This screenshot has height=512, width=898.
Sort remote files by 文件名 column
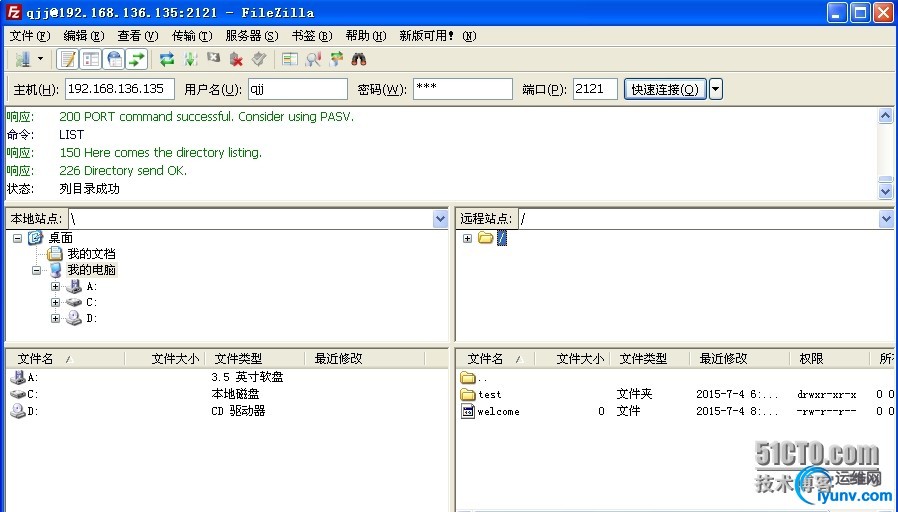click(x=496, y=359)
